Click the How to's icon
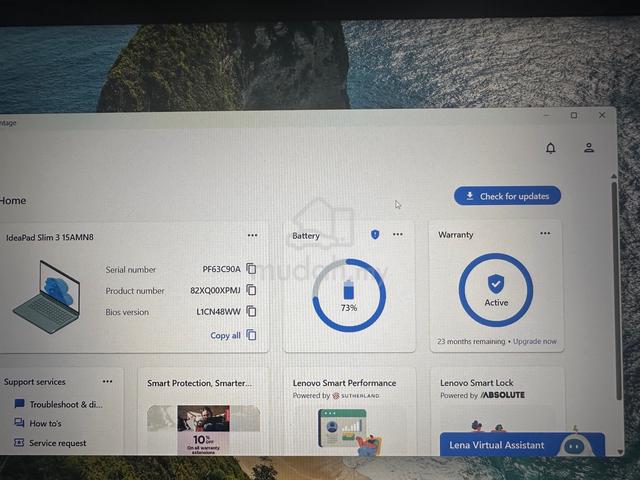 pos(19,422)
